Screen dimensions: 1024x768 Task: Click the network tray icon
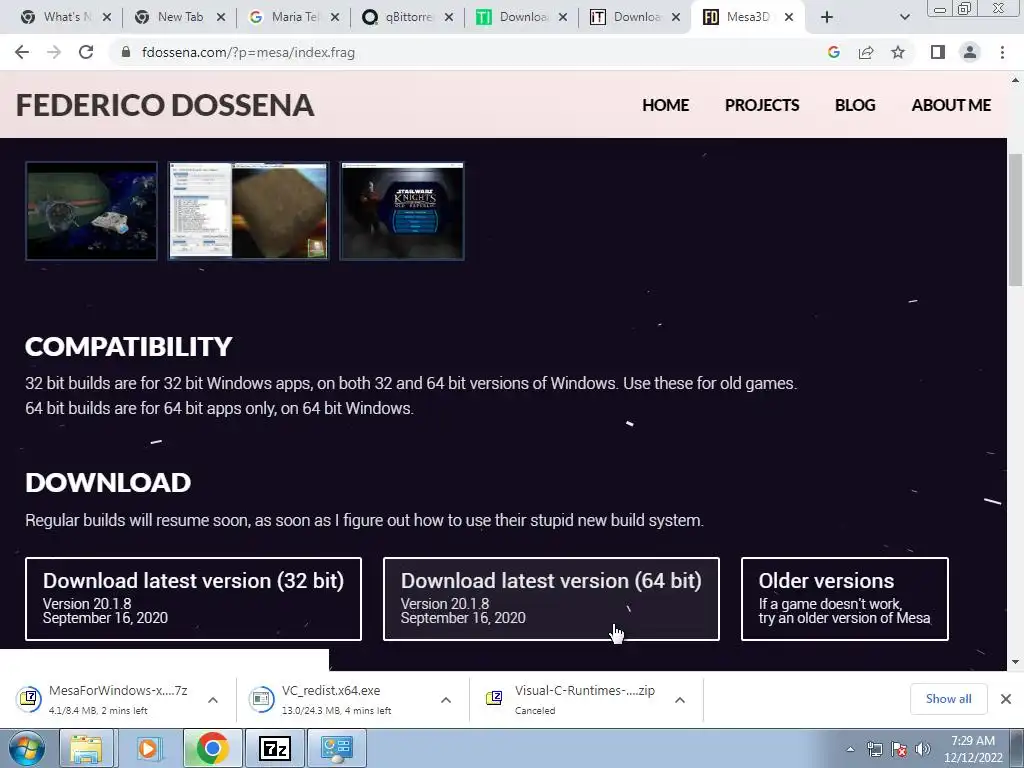[x=874, y=749]
